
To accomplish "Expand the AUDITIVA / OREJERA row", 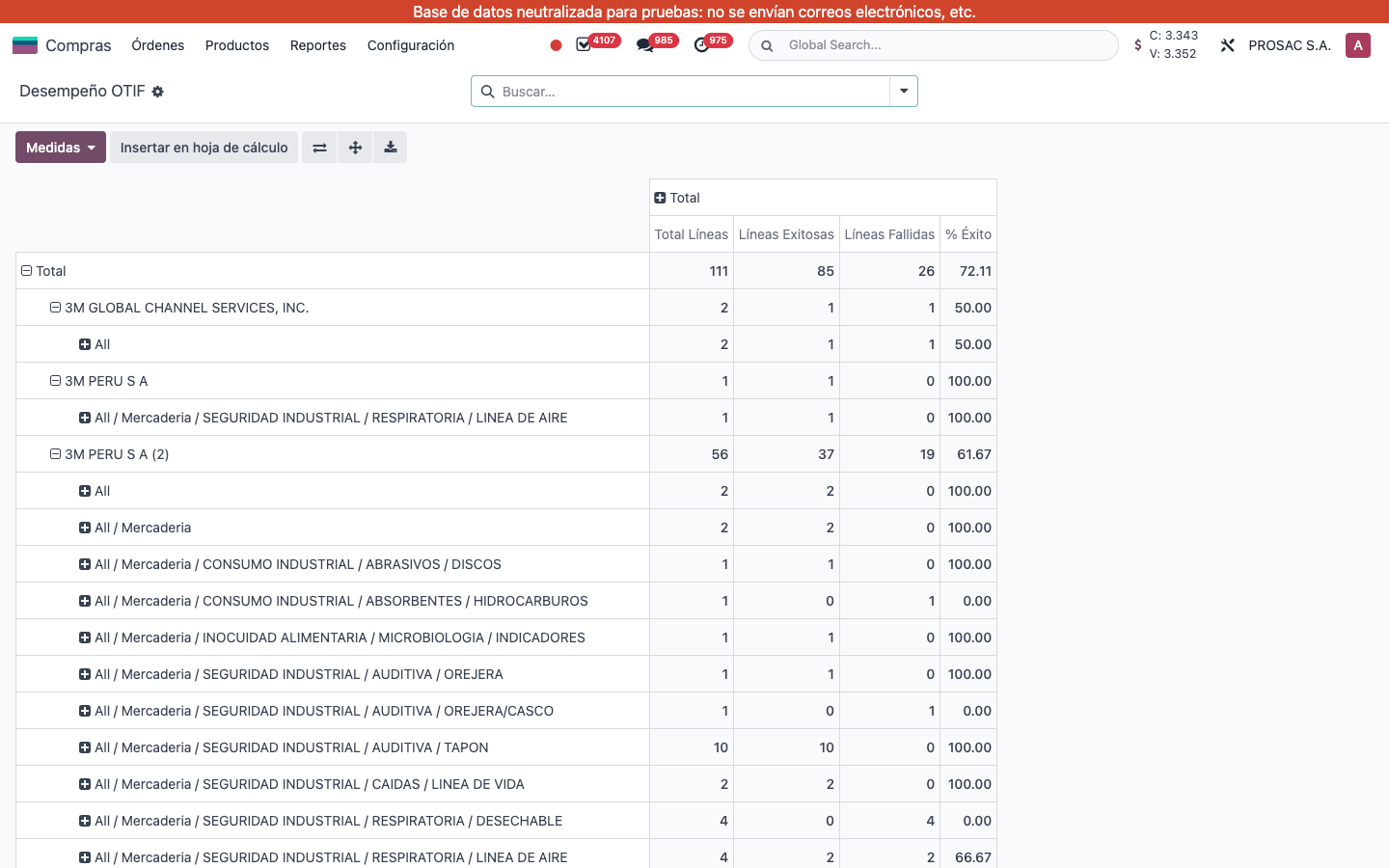I will tap(85, 674).
